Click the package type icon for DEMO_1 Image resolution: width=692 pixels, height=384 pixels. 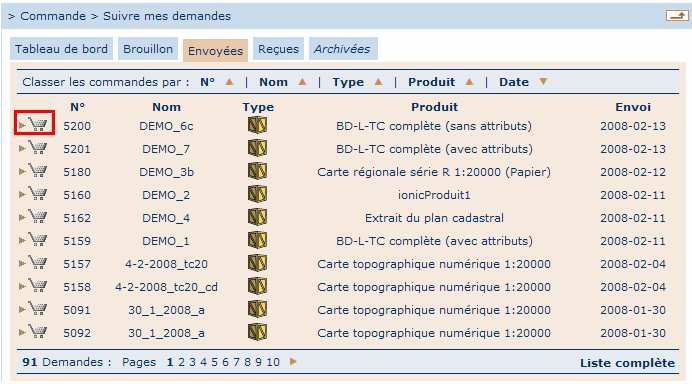(x=257, y=240)
